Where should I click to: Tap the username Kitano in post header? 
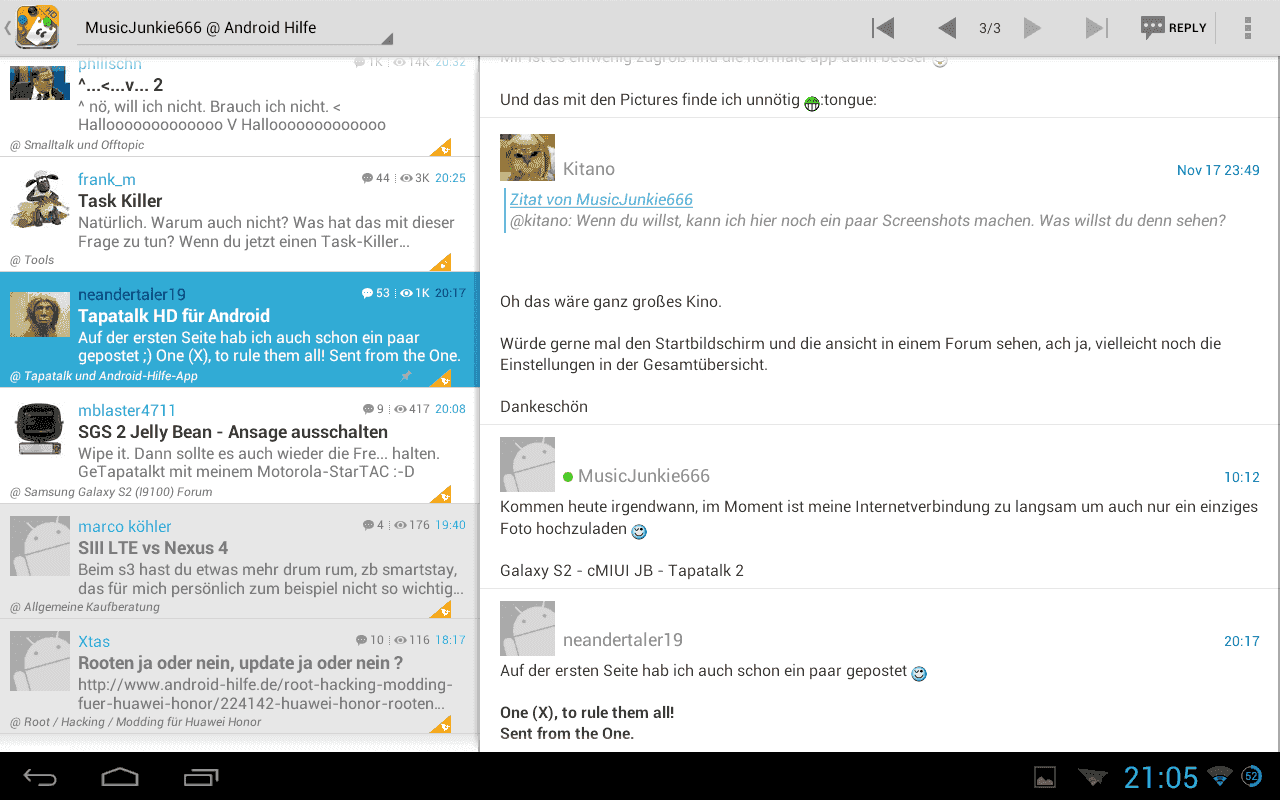tap(589, 169)
